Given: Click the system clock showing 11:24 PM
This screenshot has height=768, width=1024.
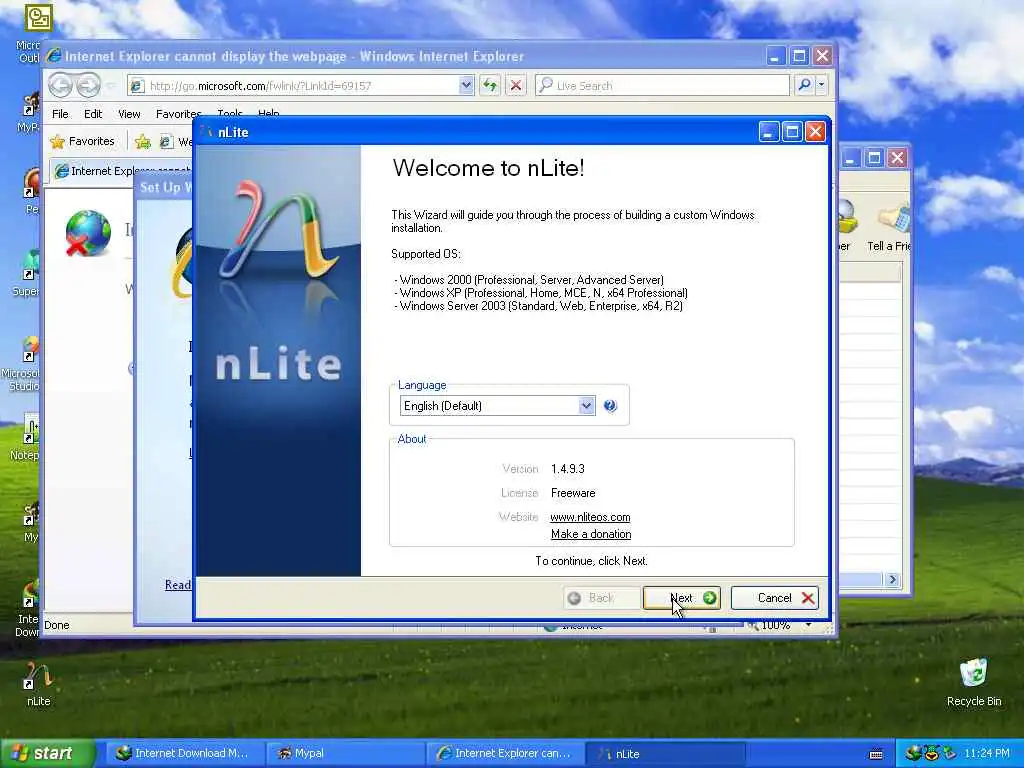Looking at the screenshot, I should (987, 753).
